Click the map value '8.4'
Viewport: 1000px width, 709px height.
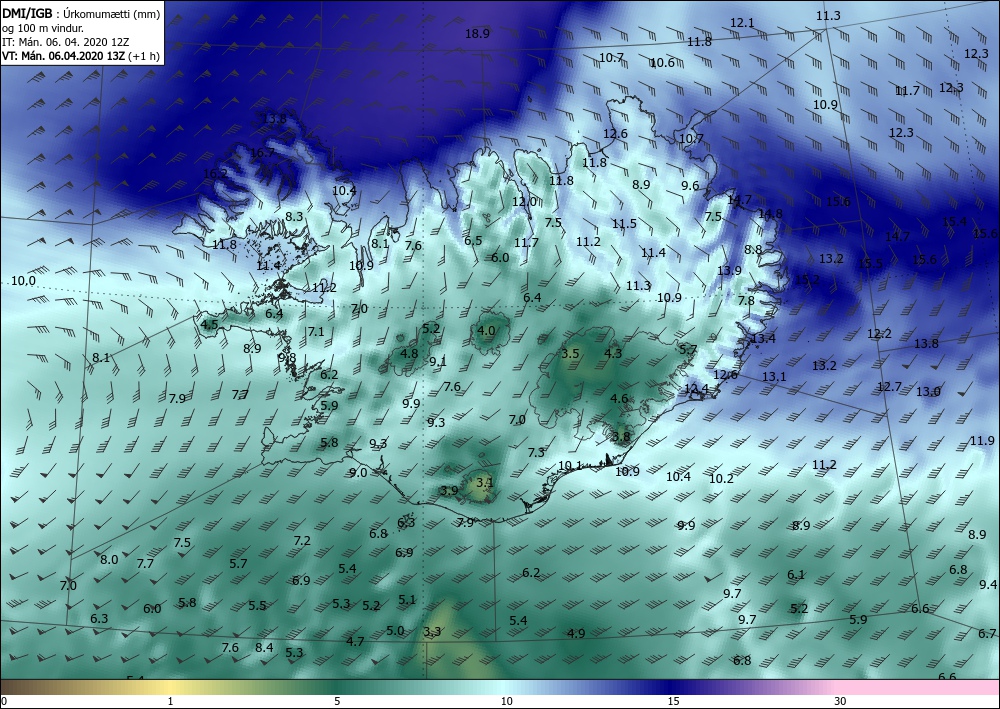pyautogui.click(x=264, y=648)
